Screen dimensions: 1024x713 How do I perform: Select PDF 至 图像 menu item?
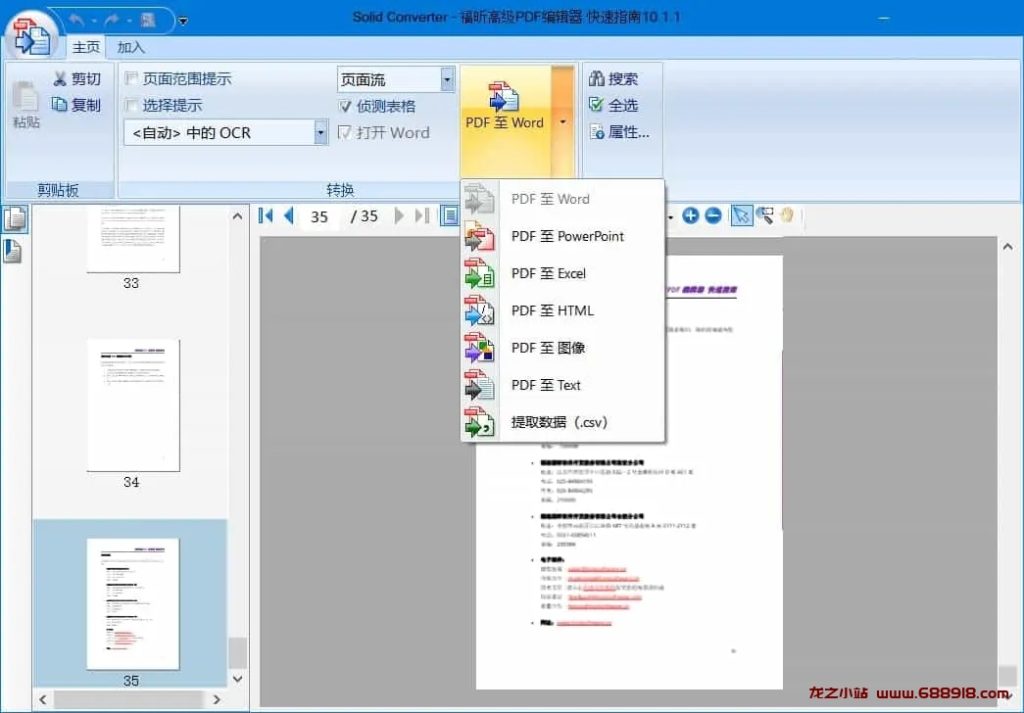click(x=563, y=348)
